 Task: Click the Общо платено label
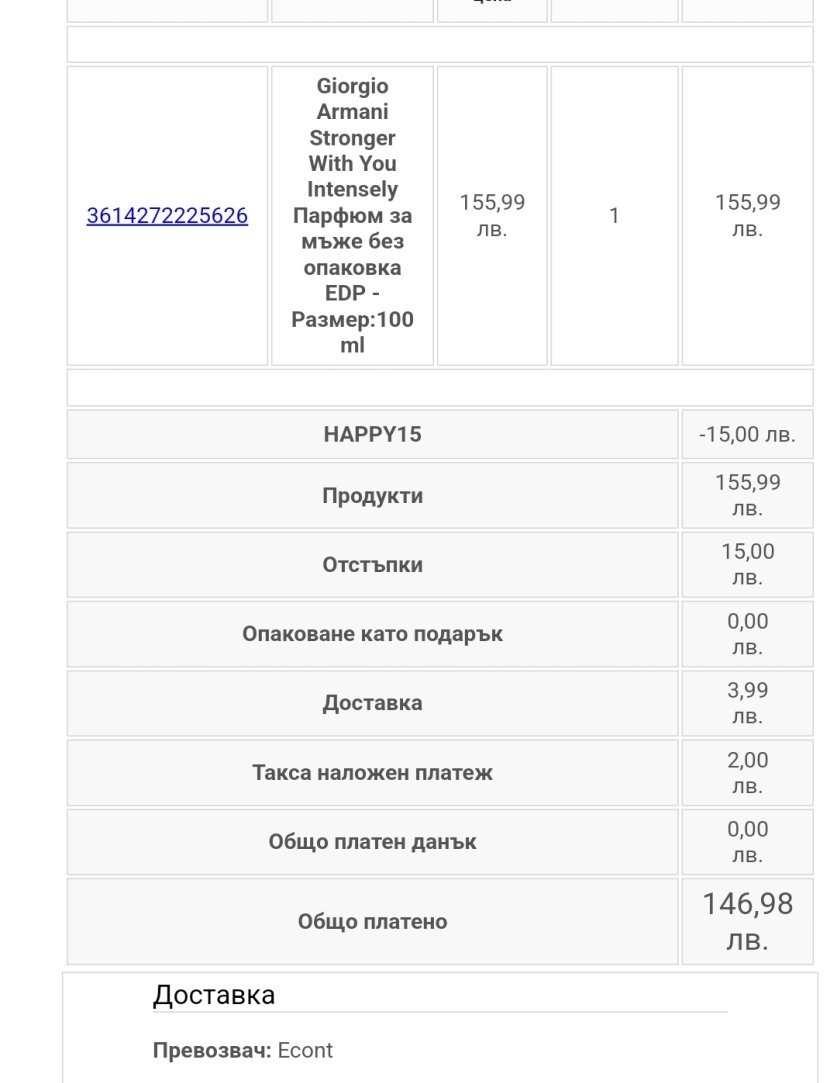(372, 922)
